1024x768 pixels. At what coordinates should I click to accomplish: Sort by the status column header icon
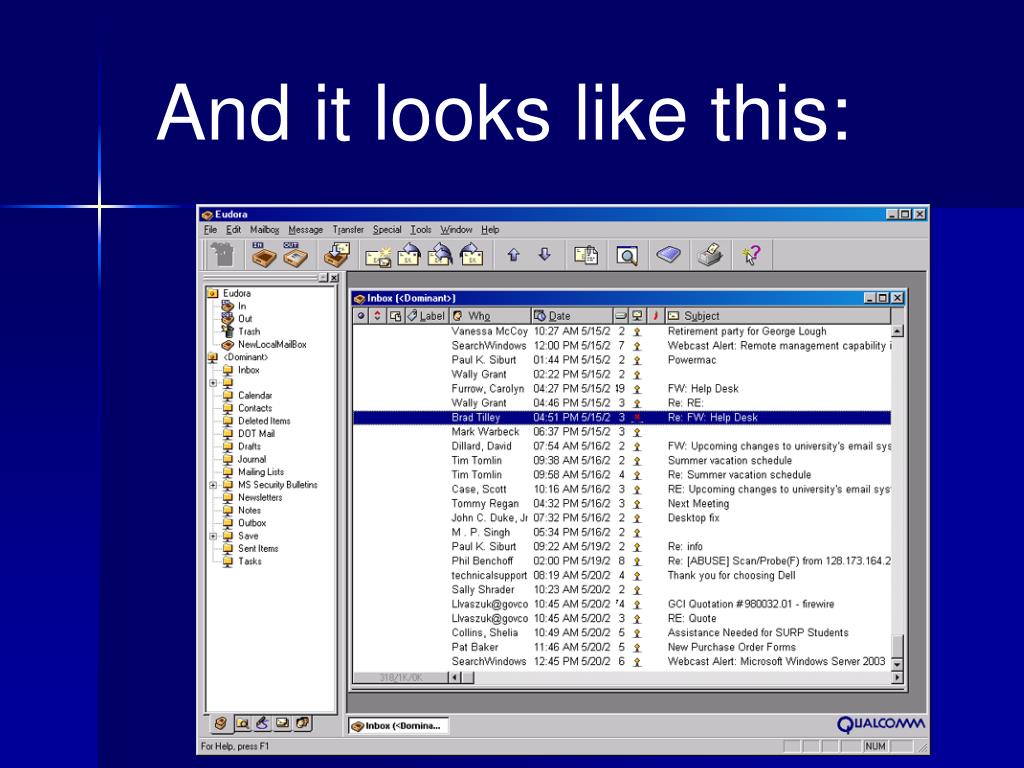click(361, 316)
